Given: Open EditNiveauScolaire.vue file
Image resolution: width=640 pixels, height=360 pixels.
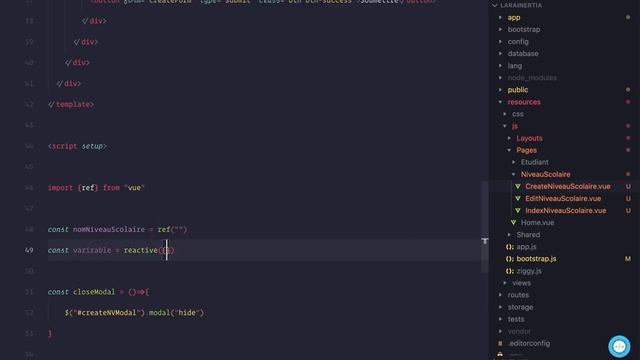Looking at the screenshot, I should click(x=563, y=199).
